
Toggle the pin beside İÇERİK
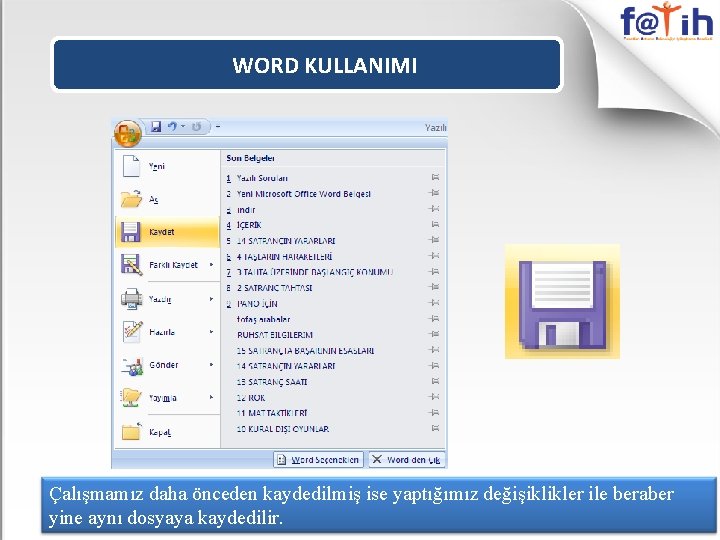click(x=434, y=224)
